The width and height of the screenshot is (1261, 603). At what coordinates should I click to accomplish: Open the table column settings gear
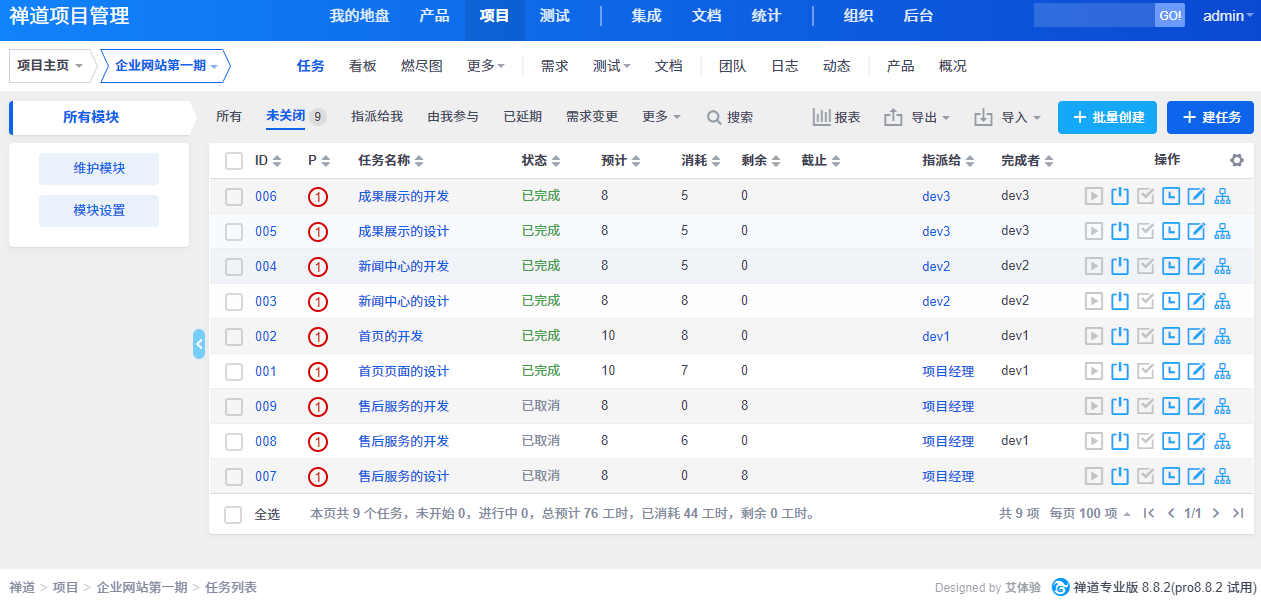coord(1237,160)
